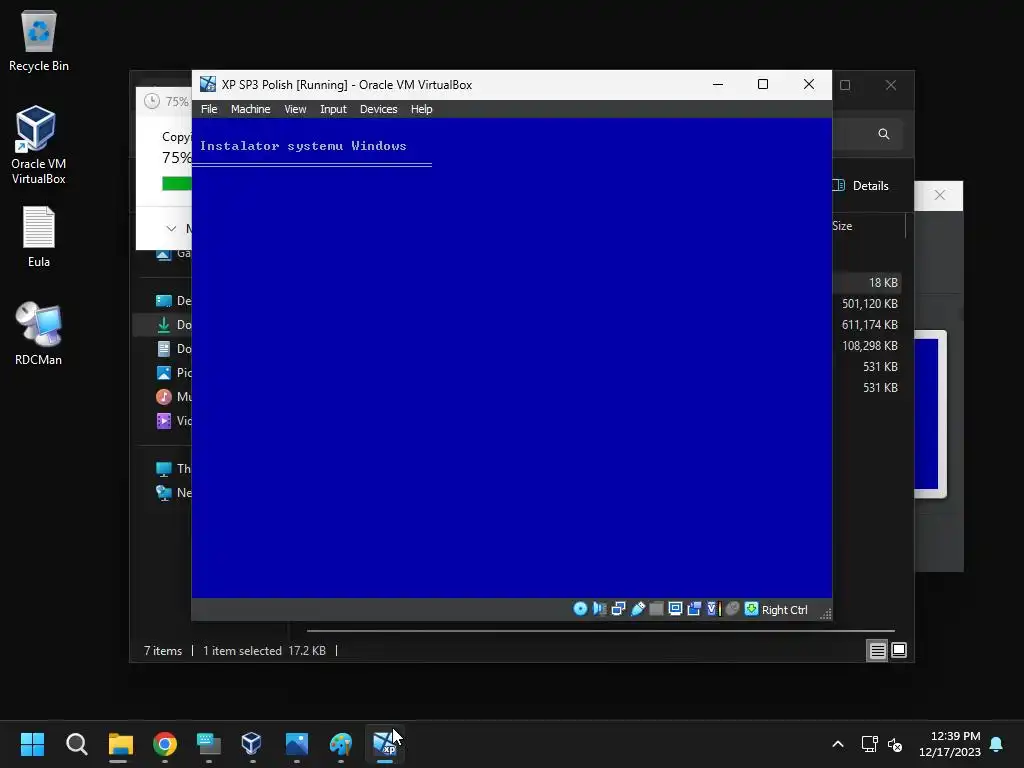Select the 611,174 KB file row

tap(867, 325)
